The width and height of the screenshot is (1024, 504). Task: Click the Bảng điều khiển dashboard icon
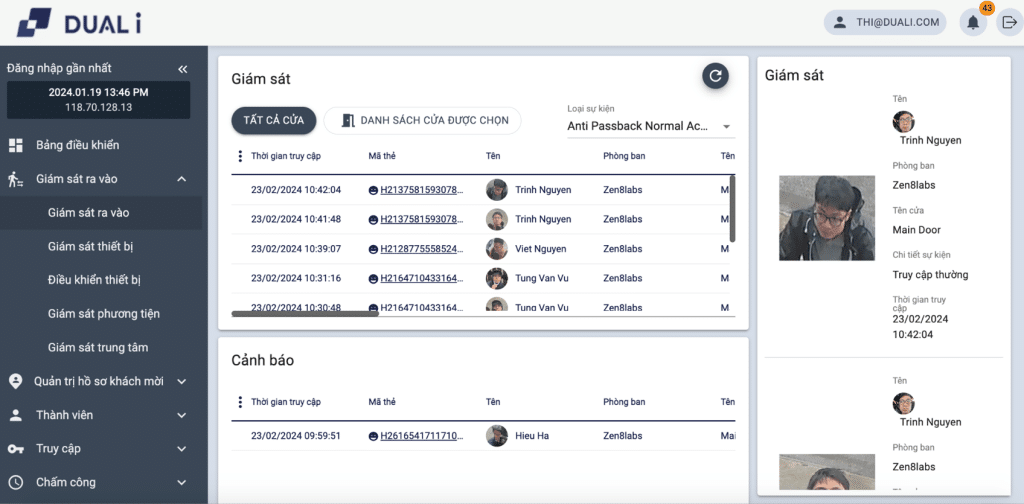click(16, 146)
